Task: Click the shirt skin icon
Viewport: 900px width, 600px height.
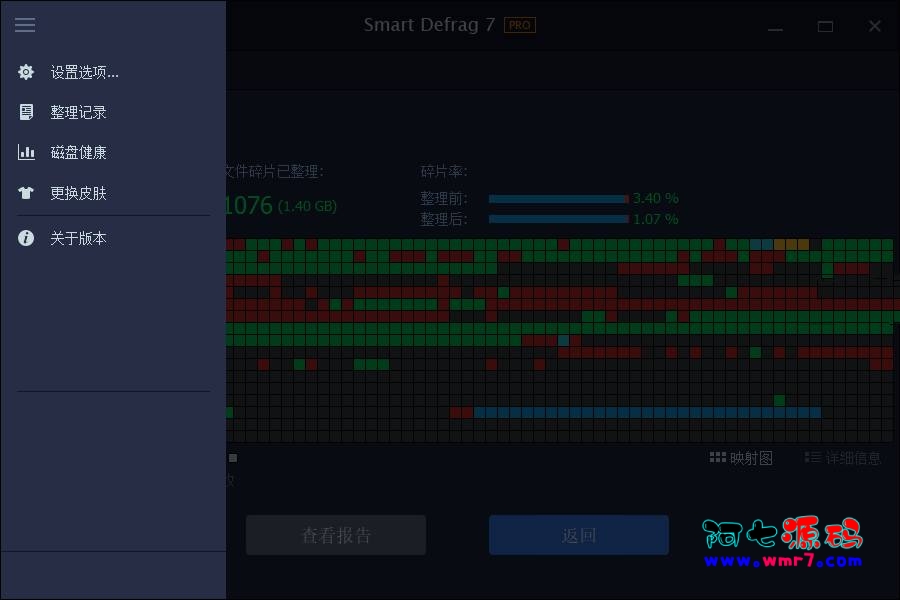Action: (x=26, y=193)
